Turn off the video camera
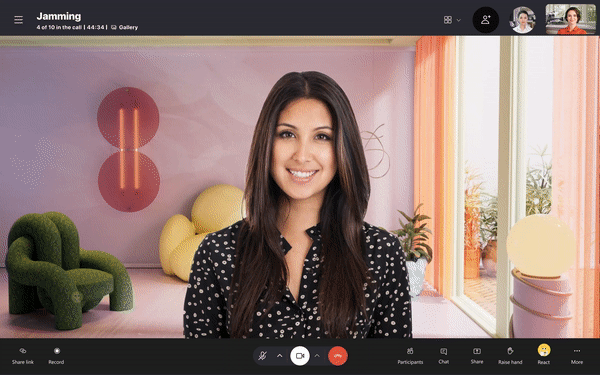Screen dimensions: 600x375 click(x=300, y=356)
